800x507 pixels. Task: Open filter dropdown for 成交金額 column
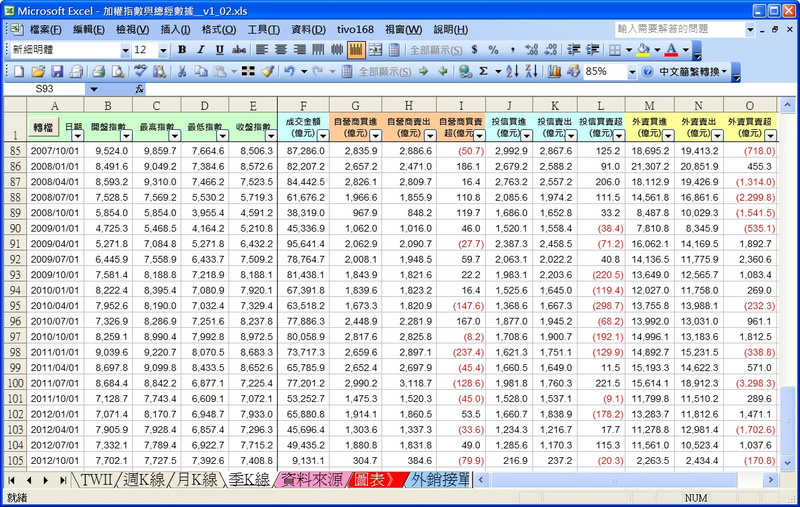323,136
